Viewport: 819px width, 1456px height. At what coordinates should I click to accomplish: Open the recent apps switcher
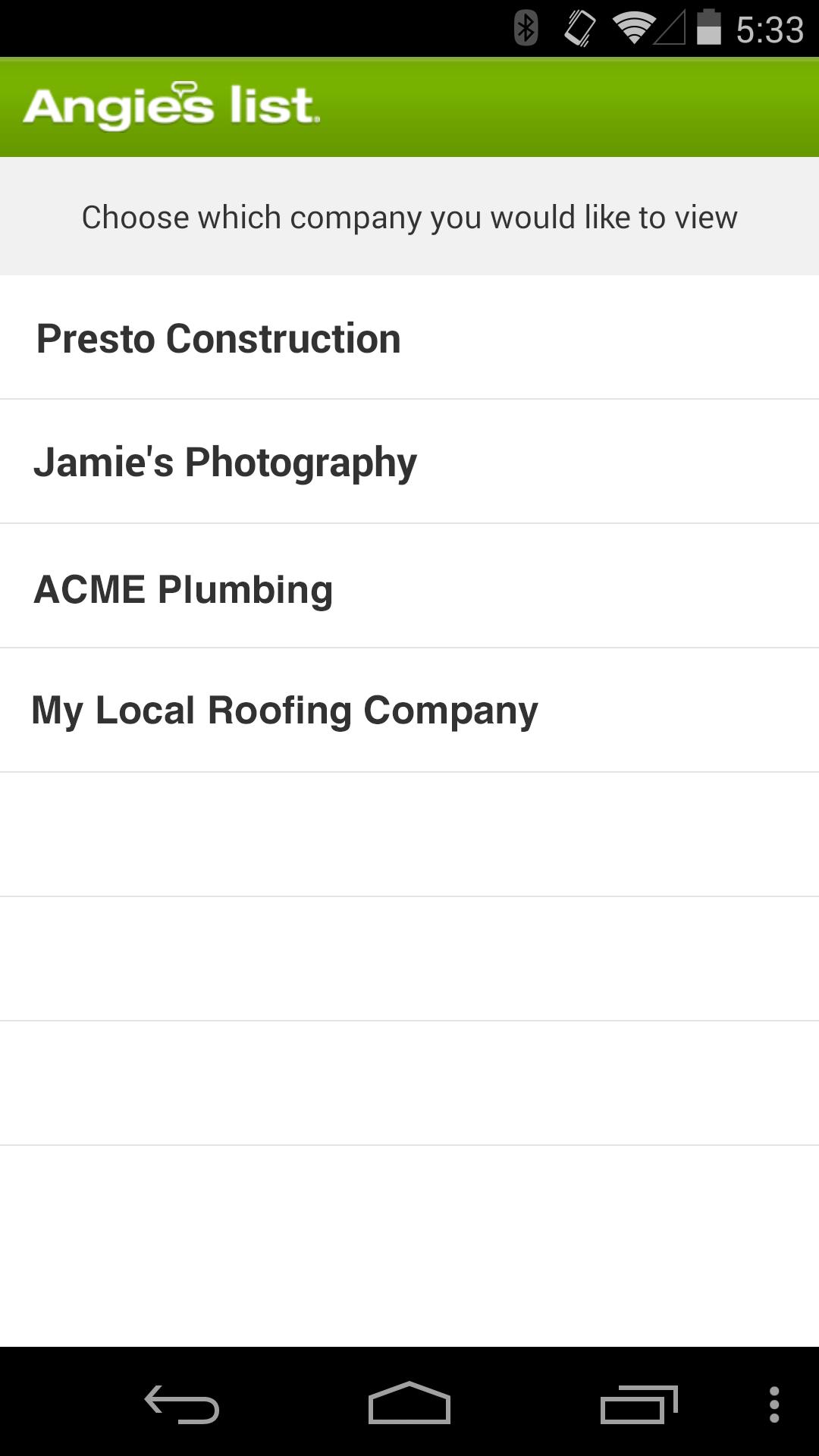(x=639, y=1404)
